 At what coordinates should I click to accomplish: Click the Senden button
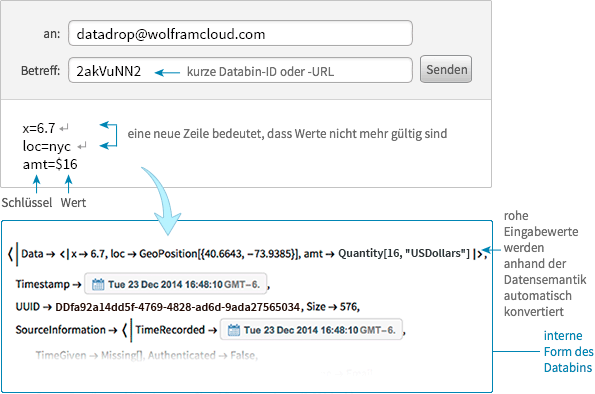(445, 69)
